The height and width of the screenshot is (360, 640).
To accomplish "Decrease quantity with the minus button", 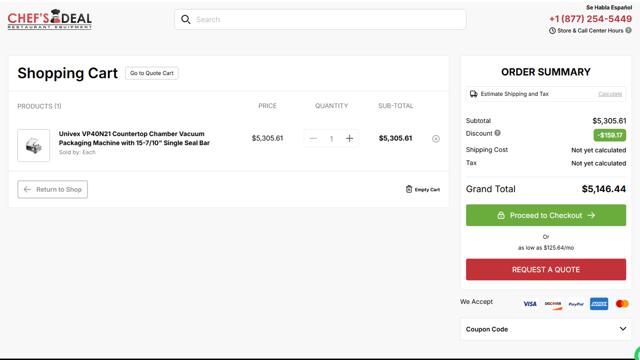I will point(313,138).
